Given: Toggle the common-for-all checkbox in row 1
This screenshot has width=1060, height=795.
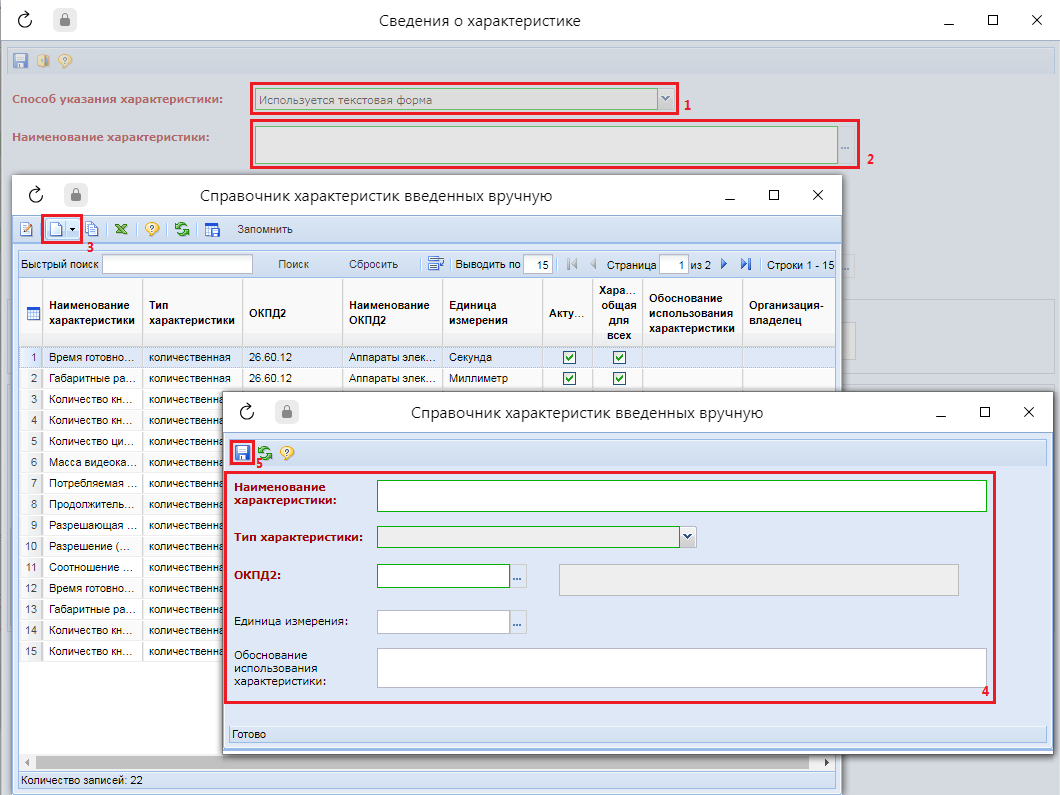Looking at the screenshot, I should click(619, 357).
